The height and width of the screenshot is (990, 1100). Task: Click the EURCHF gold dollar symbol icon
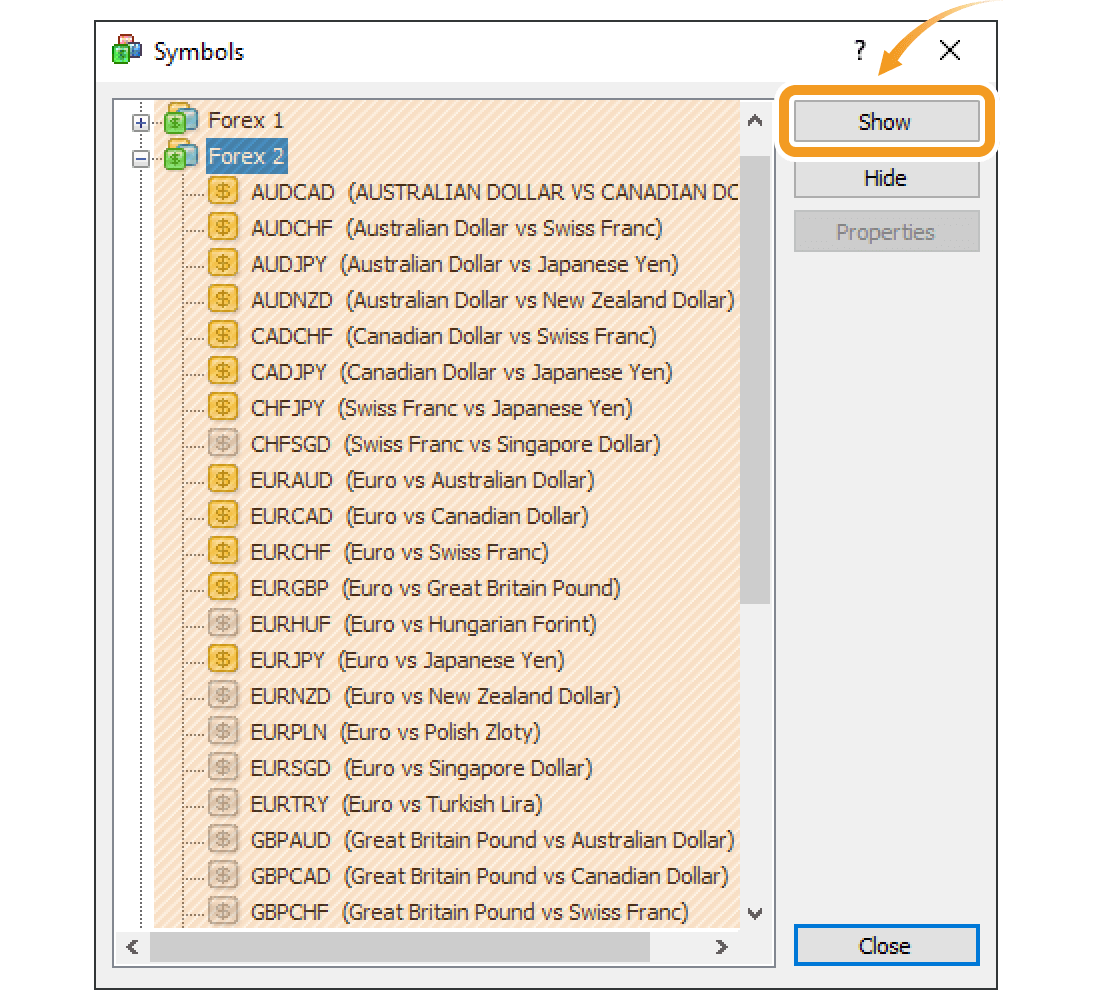[x=223, y=551]
